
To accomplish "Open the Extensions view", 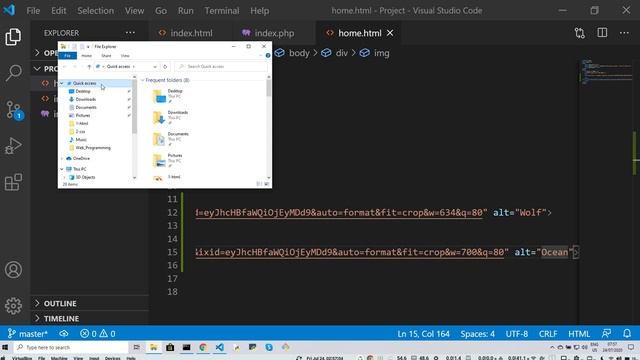I will 13,182.
